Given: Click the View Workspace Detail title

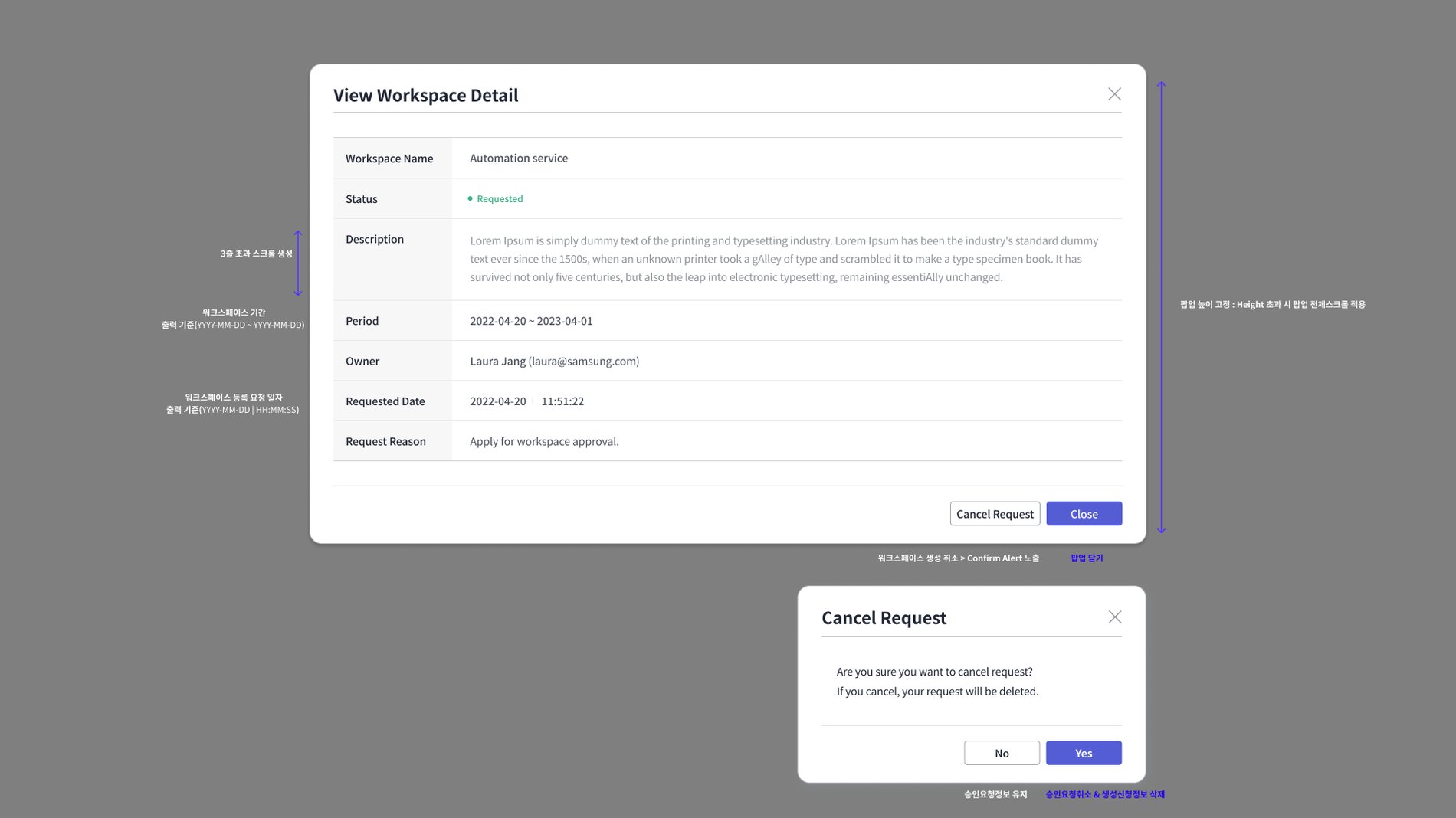Looking at the screenshot, I should (x=426, y=95).
